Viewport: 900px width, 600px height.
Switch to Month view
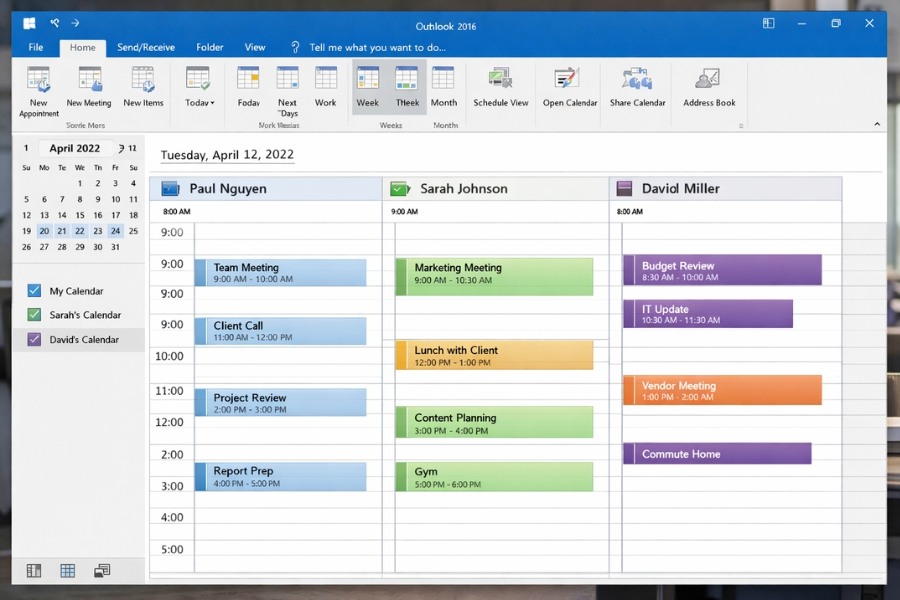[x=443, y=88]
